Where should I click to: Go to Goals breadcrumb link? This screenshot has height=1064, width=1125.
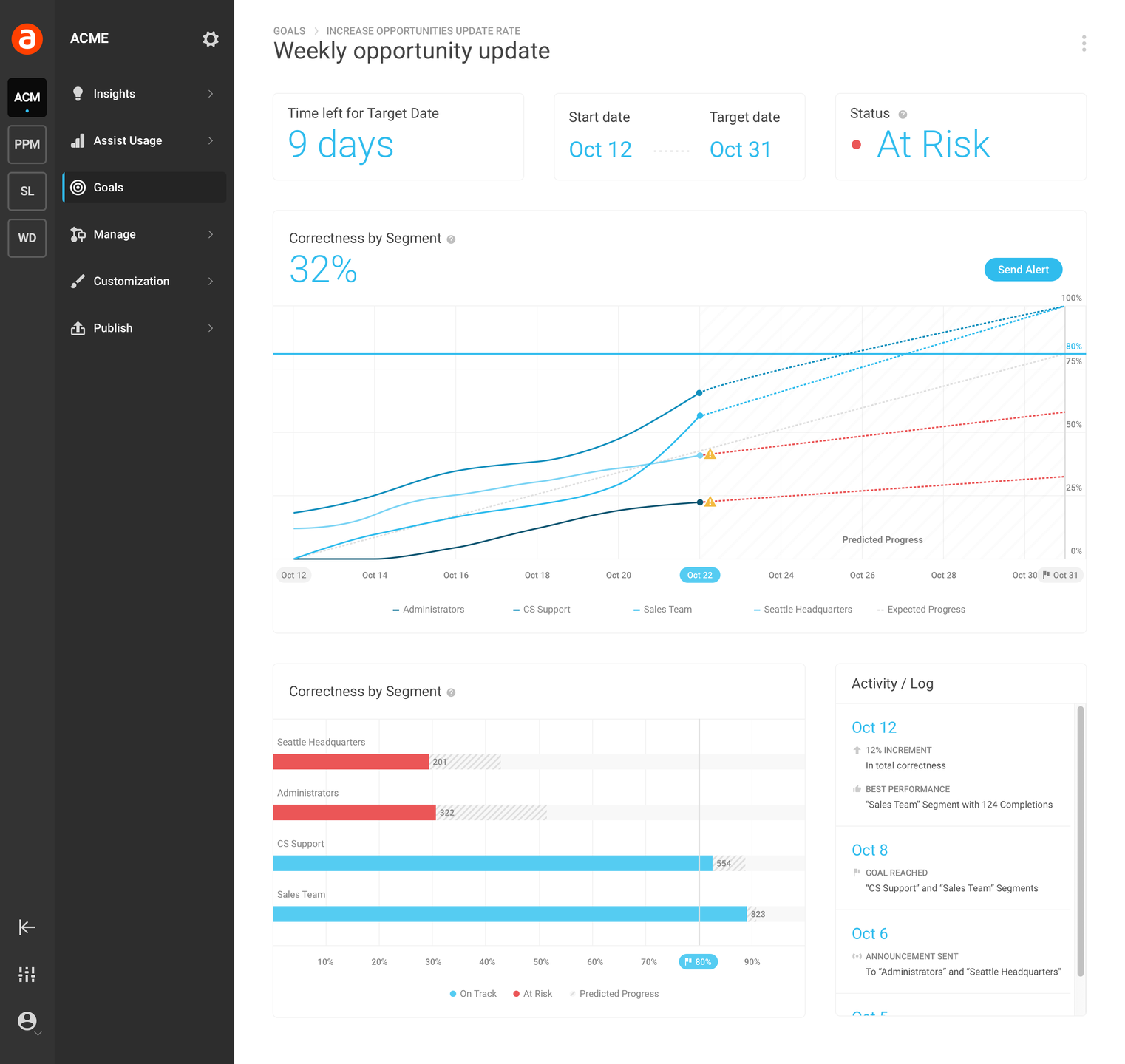click(x=289, y=31)
